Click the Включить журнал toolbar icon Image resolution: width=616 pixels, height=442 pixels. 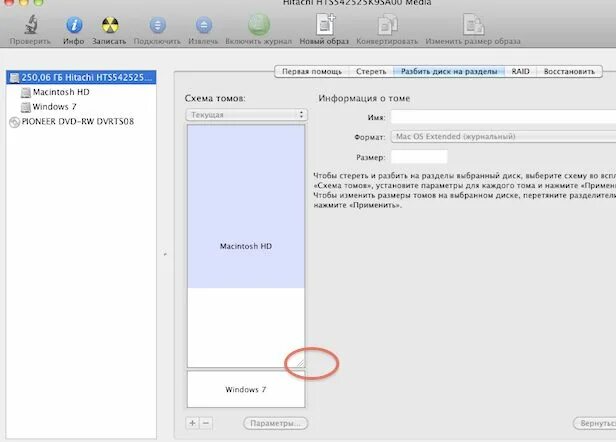coord(258,24)
